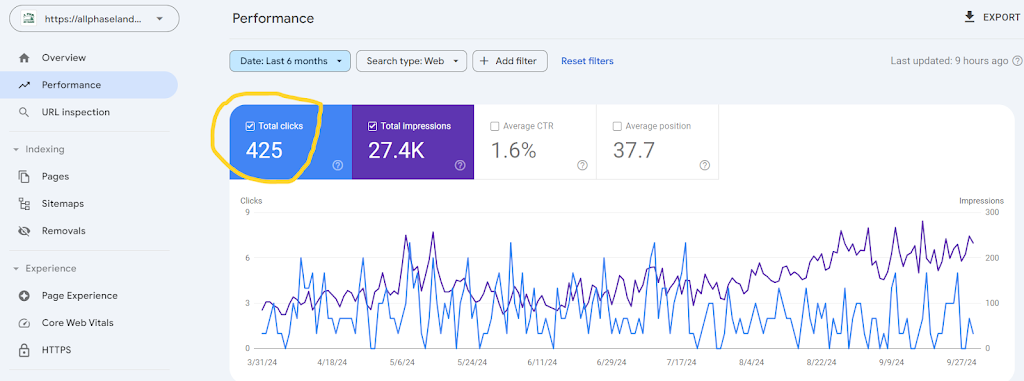
Task: Click the Add filter button
Action: [510, 61]
